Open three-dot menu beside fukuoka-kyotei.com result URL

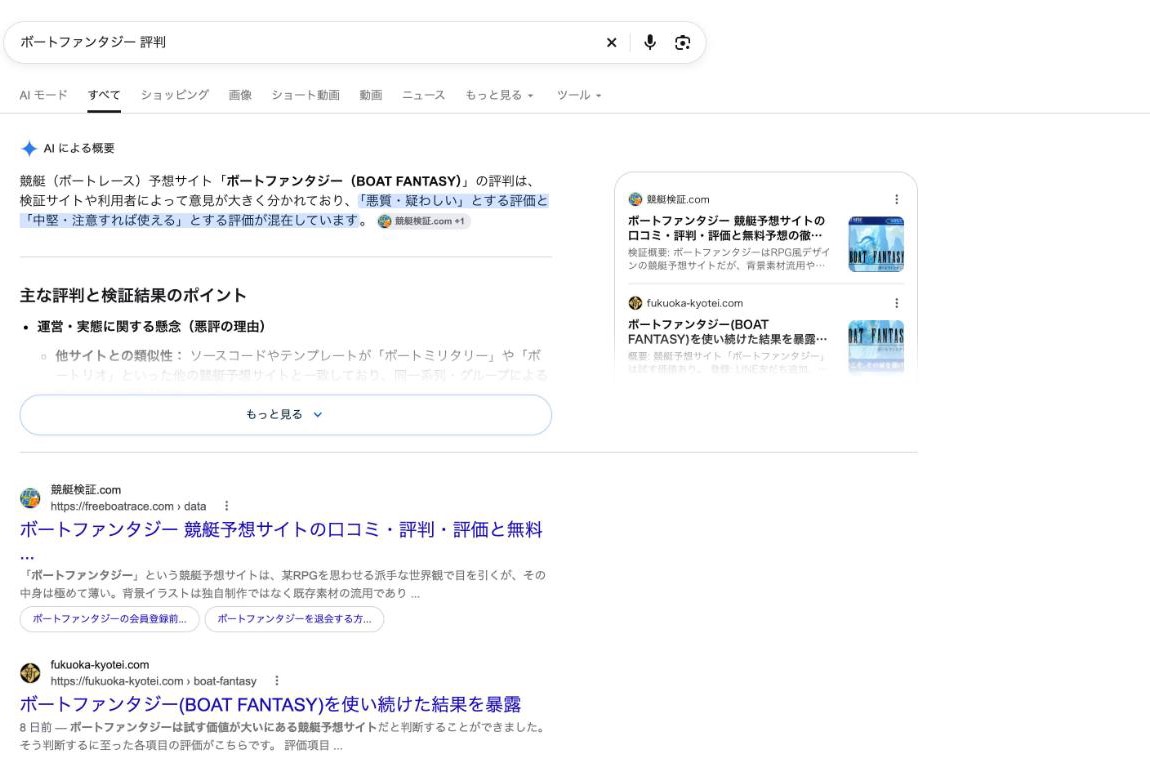click(x=276, y=681)
